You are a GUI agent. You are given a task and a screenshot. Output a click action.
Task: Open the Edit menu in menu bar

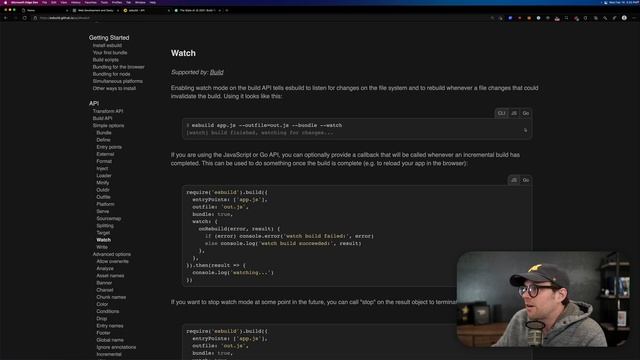53,2
